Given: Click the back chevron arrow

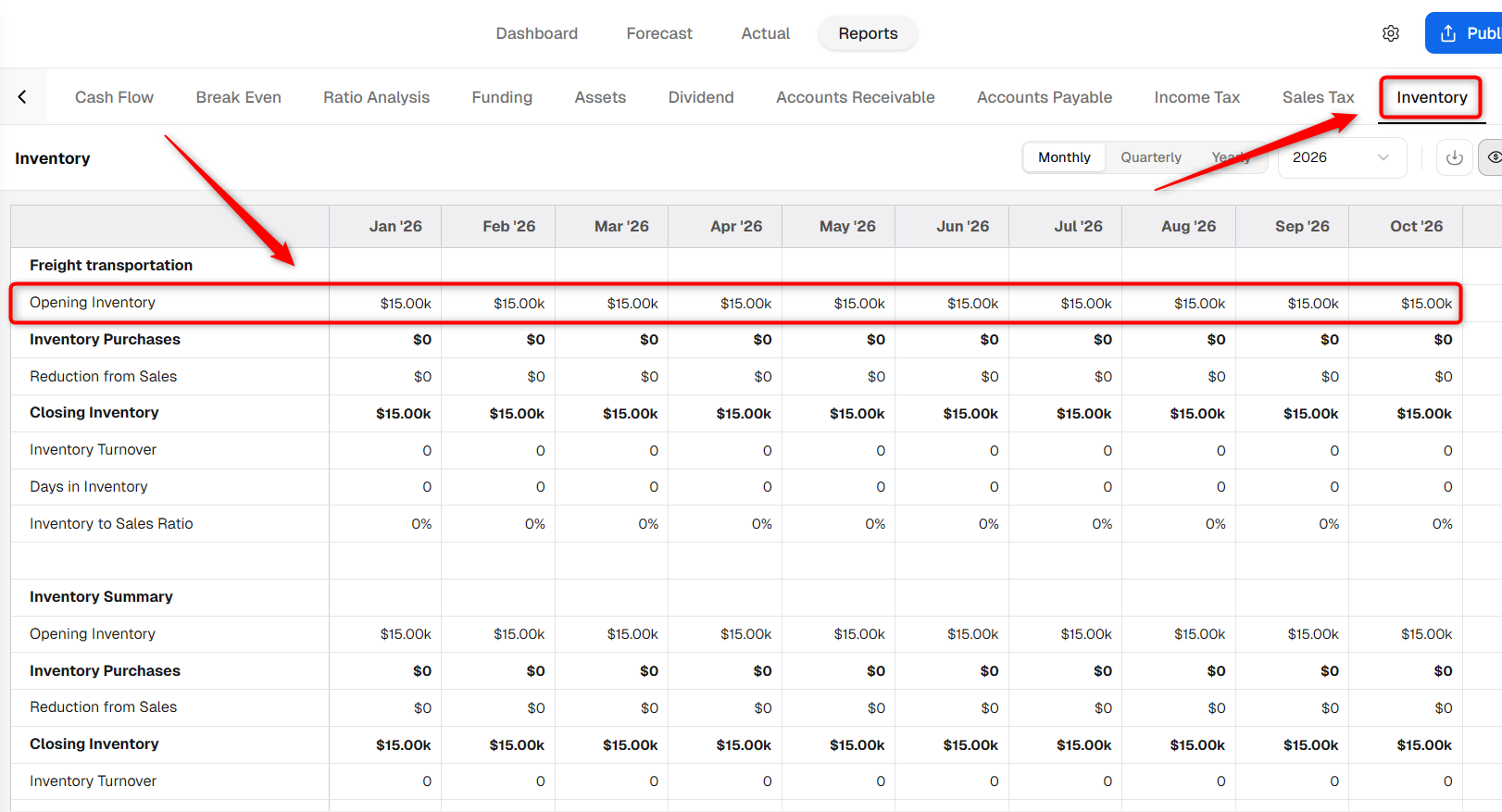Looking at the screenshot, I should pyautogui.click(x=22, y=96).
